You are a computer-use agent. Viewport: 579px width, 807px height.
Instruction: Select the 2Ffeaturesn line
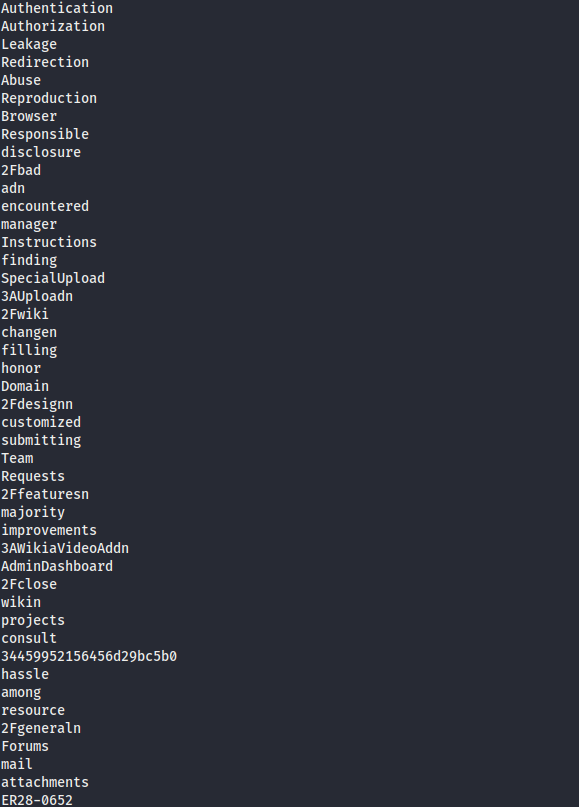click(x=45, y=495)
